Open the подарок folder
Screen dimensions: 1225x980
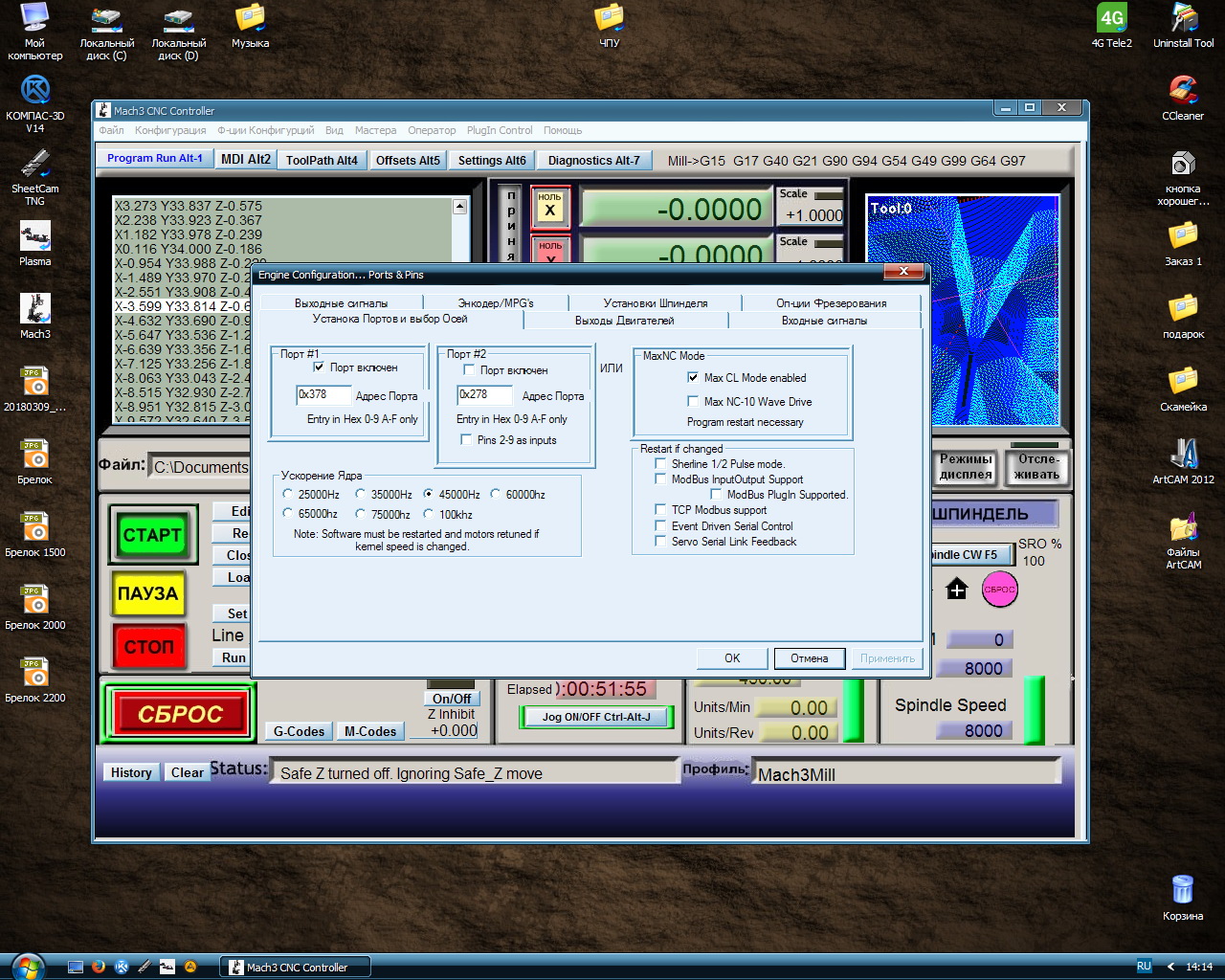click(1183, 317)
